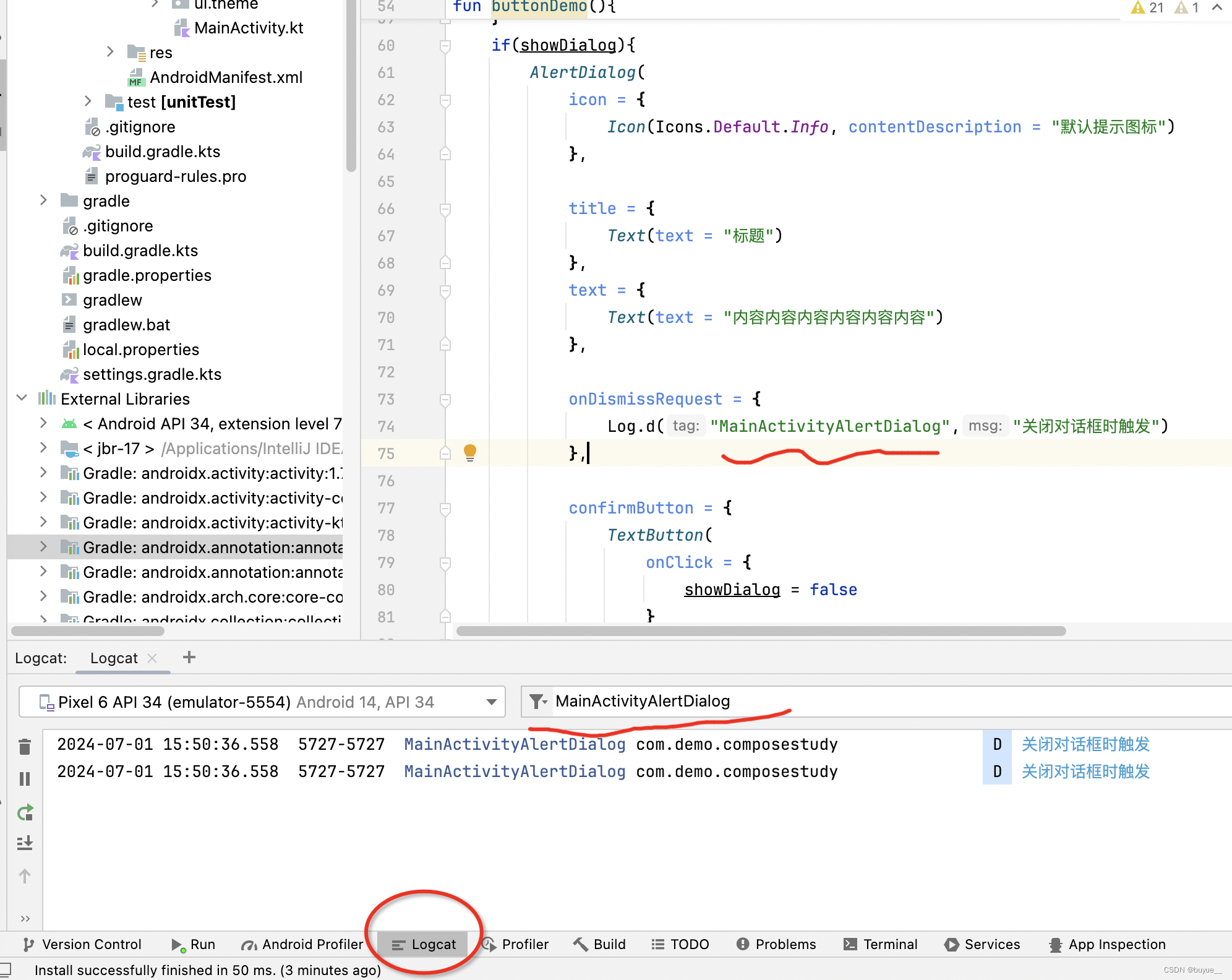Switch to the Problems tool window
Viewport: 1232px width, 980px height.
click(x=776, y=944)
